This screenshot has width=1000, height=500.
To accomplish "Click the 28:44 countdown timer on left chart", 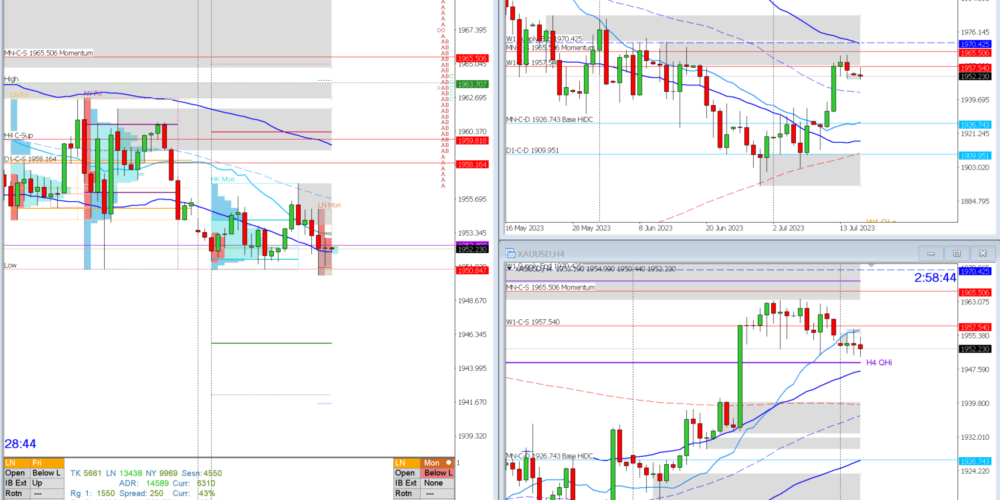I will coord(20,443).
